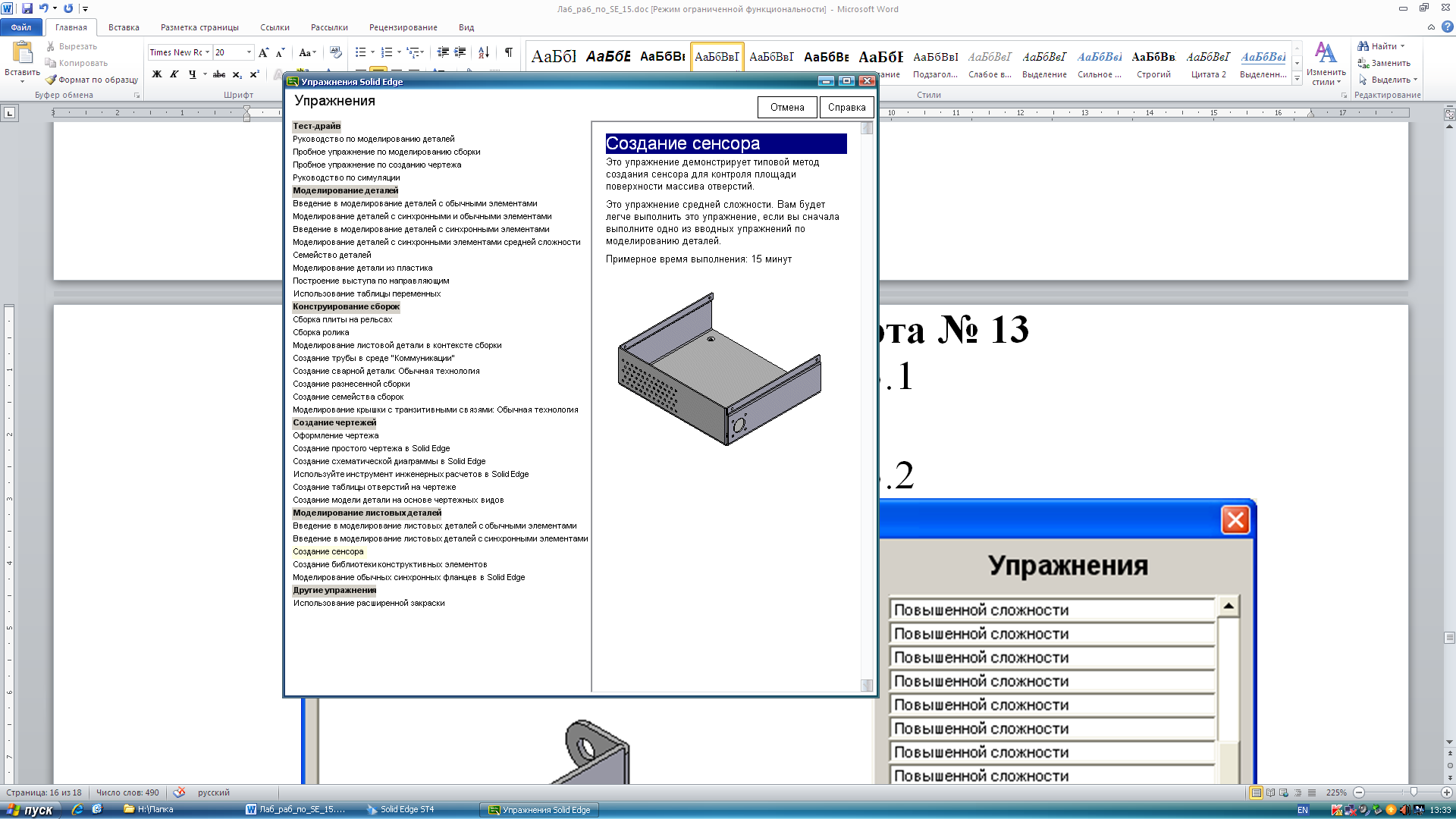Click the Word zoom slider handle
This screenshot has width=1456, height=819.
(1413, 792)
